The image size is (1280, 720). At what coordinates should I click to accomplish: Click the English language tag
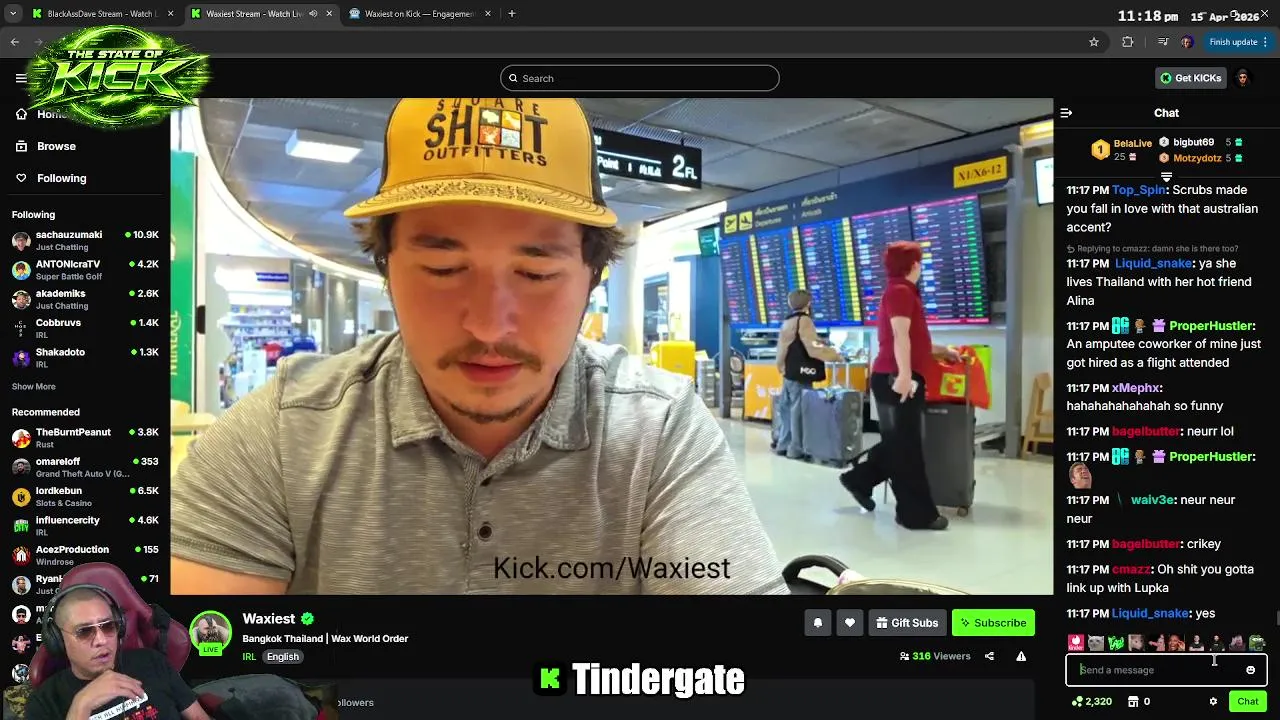[283, 657]
